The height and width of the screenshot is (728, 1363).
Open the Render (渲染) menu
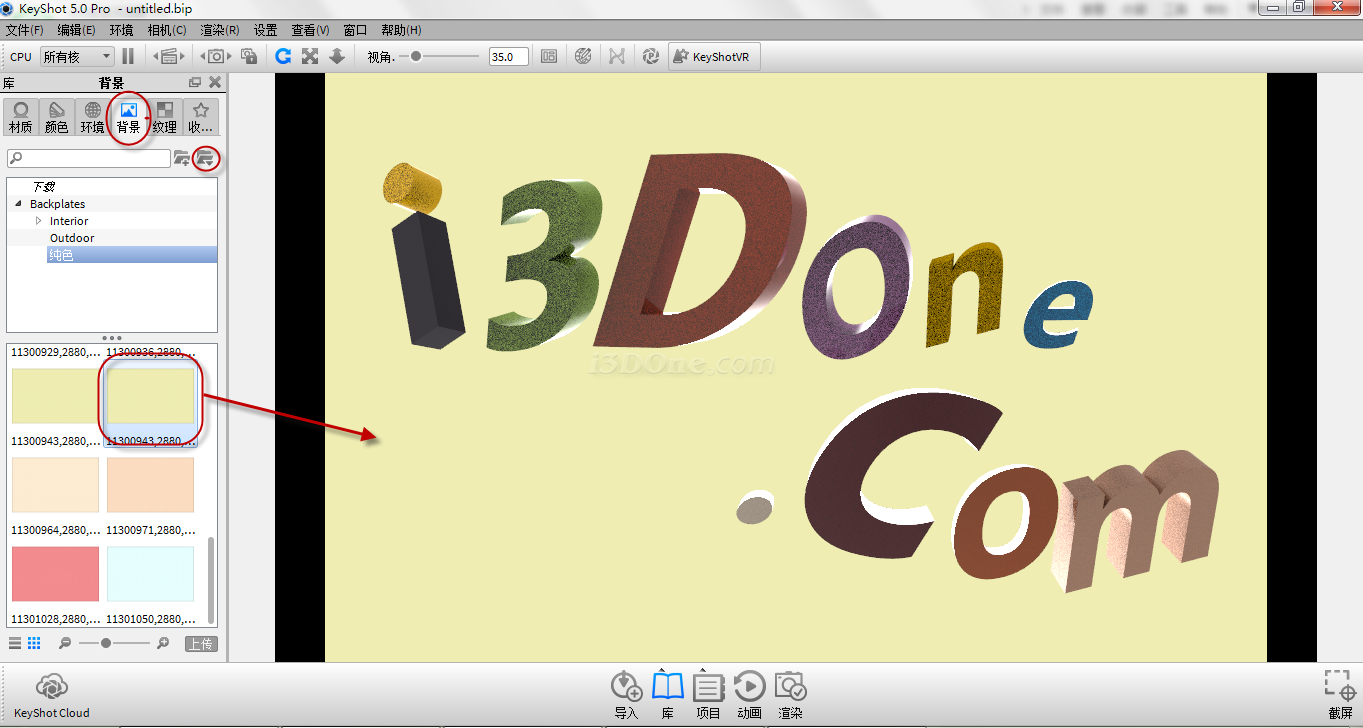pos(219,30)
